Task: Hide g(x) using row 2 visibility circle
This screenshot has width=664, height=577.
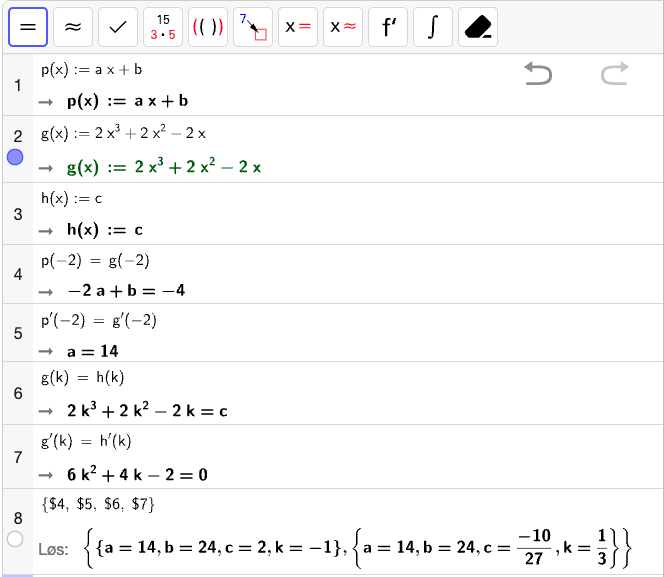Action: coord(15,157)
